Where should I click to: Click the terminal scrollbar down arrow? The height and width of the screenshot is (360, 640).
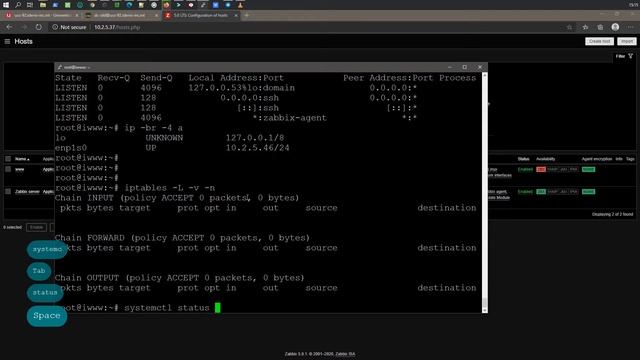point(484,310)
